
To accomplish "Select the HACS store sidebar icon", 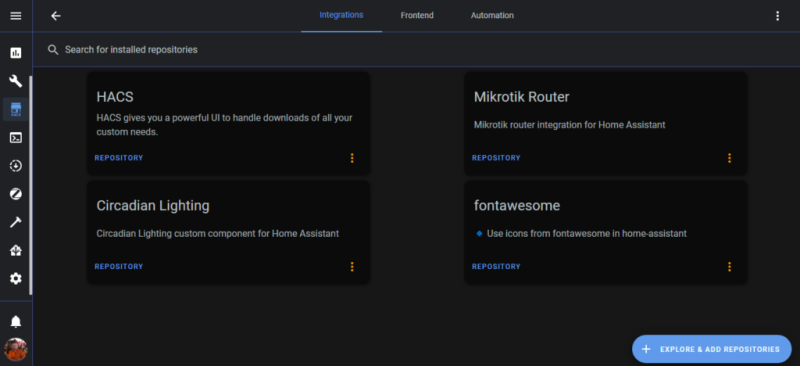I will [x=16, y=109].
